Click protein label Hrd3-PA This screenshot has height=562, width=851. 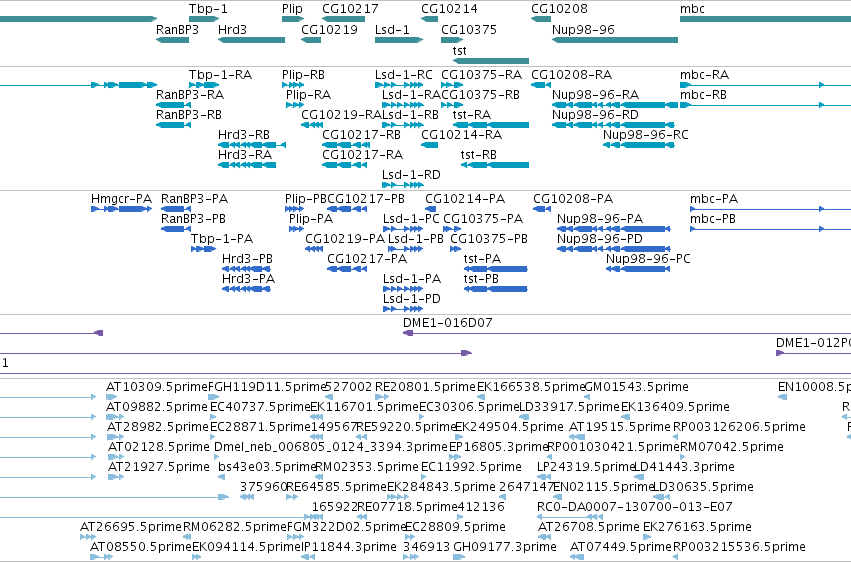[249, 279]
